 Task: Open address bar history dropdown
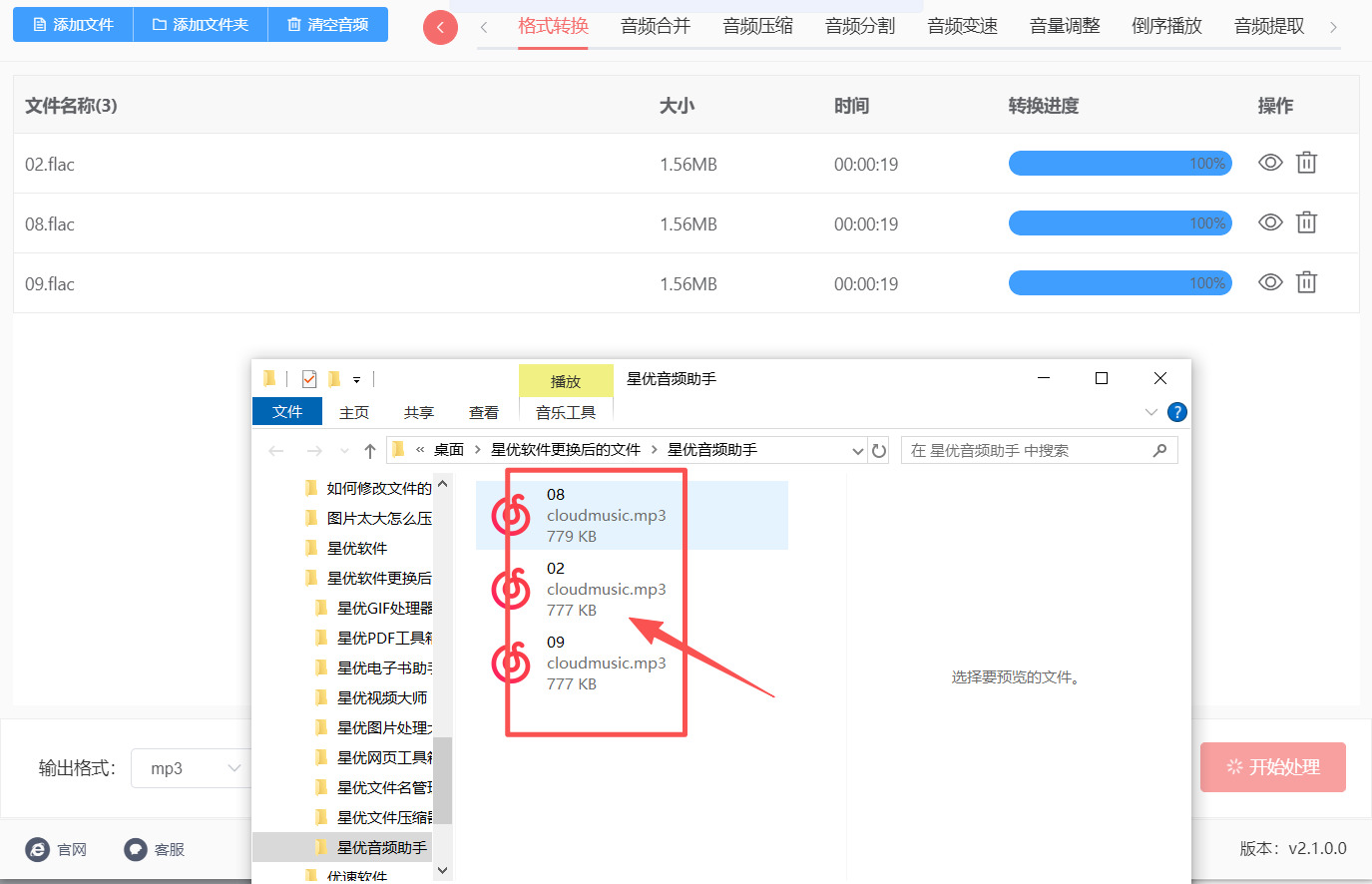coord(857,451)
